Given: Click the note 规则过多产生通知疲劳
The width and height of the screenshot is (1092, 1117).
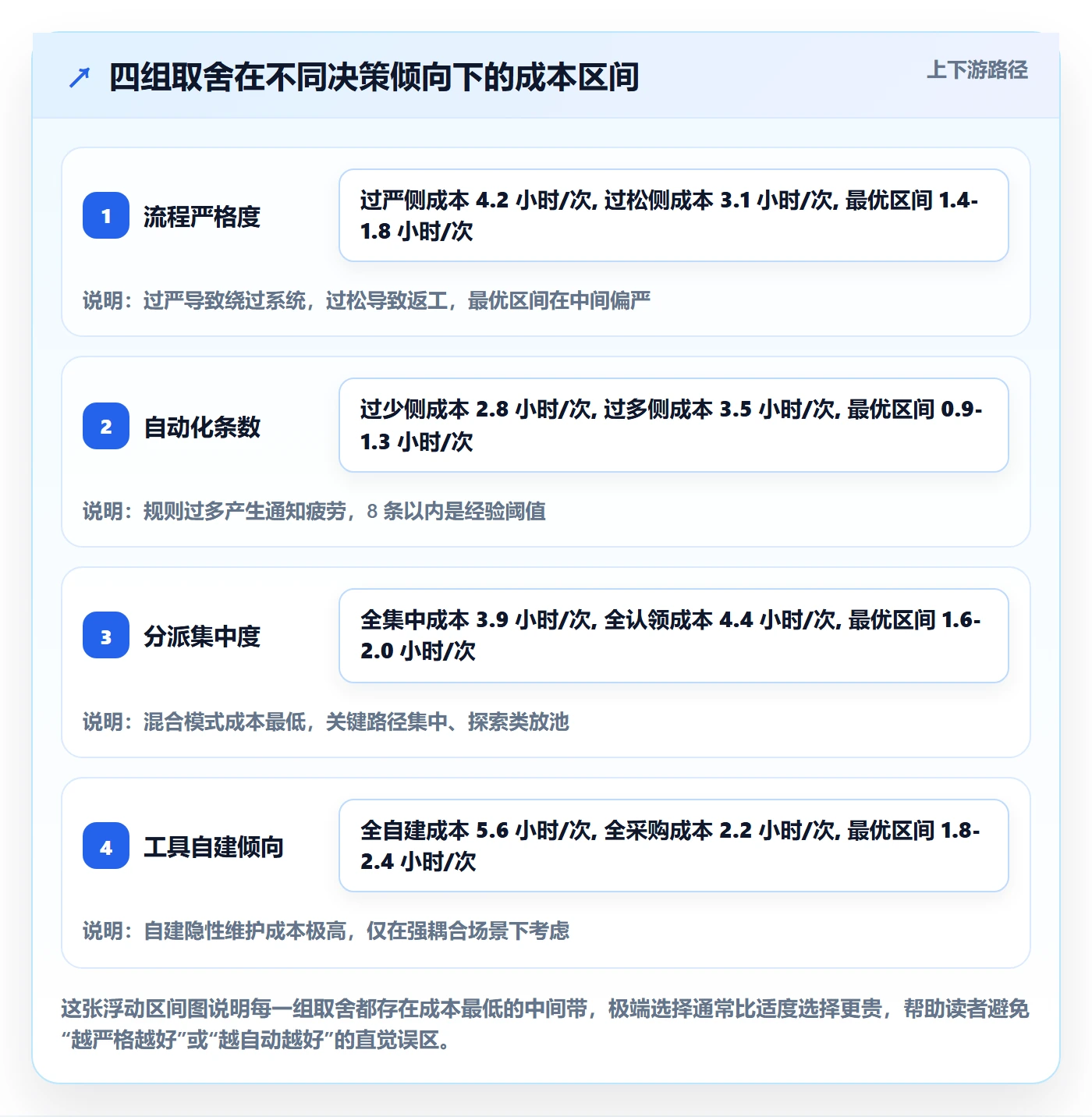Looking at the screenshot, I should 314,511.
